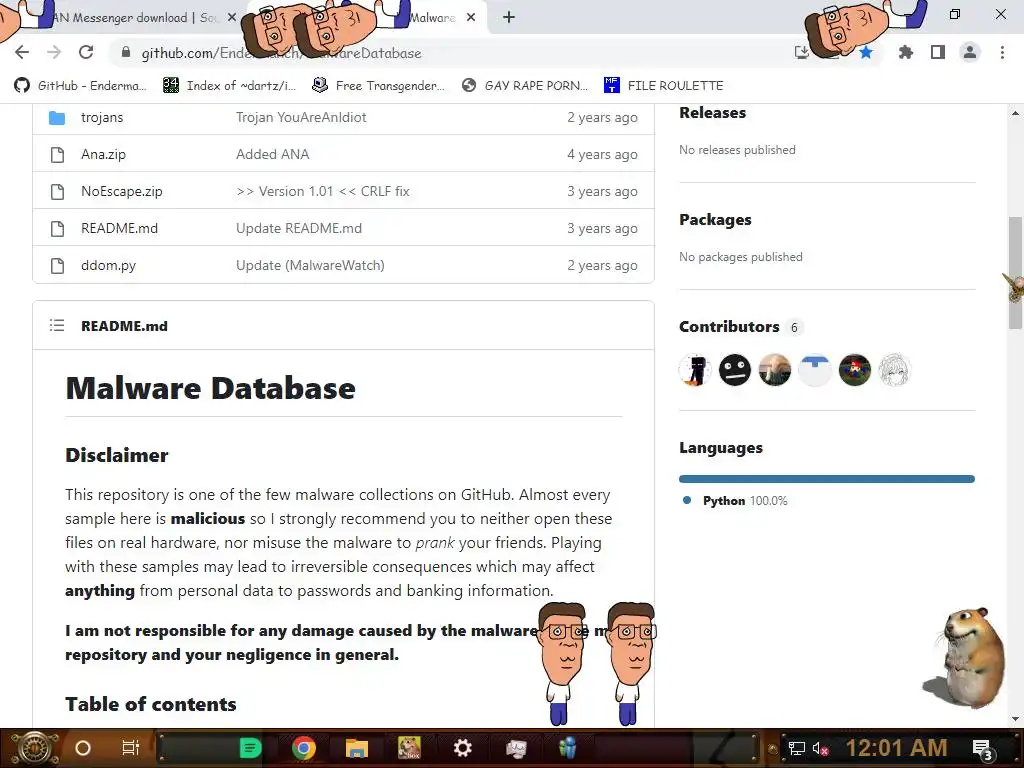The image size is (1024, 768).
Task: Open the white-and-blue contributor avatar
Action: coord(814,370)
